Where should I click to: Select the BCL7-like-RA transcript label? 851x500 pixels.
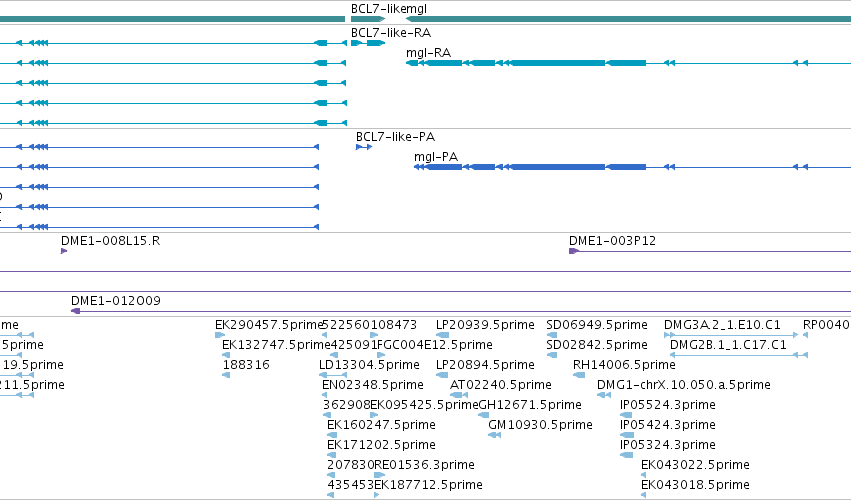click(391, 33)
